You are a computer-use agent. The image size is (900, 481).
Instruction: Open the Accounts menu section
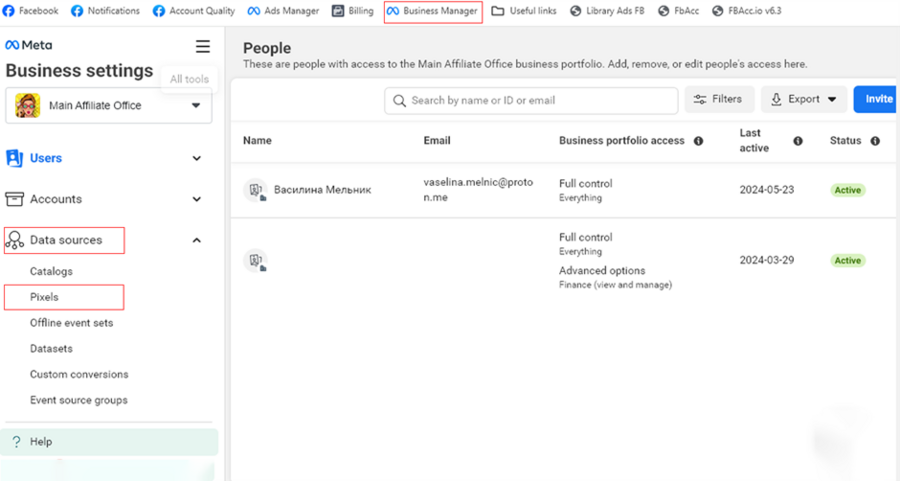click(x=56, y=199)
